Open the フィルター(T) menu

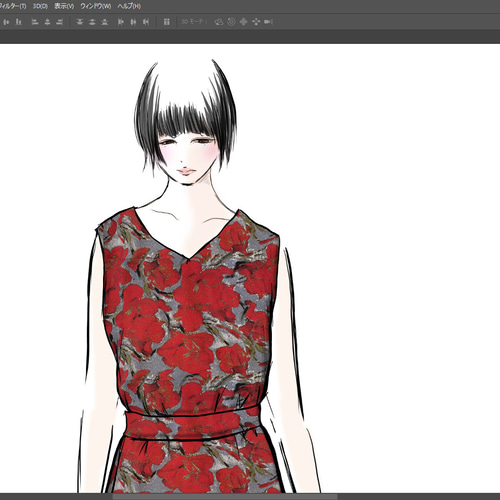(x=13, y=6)
